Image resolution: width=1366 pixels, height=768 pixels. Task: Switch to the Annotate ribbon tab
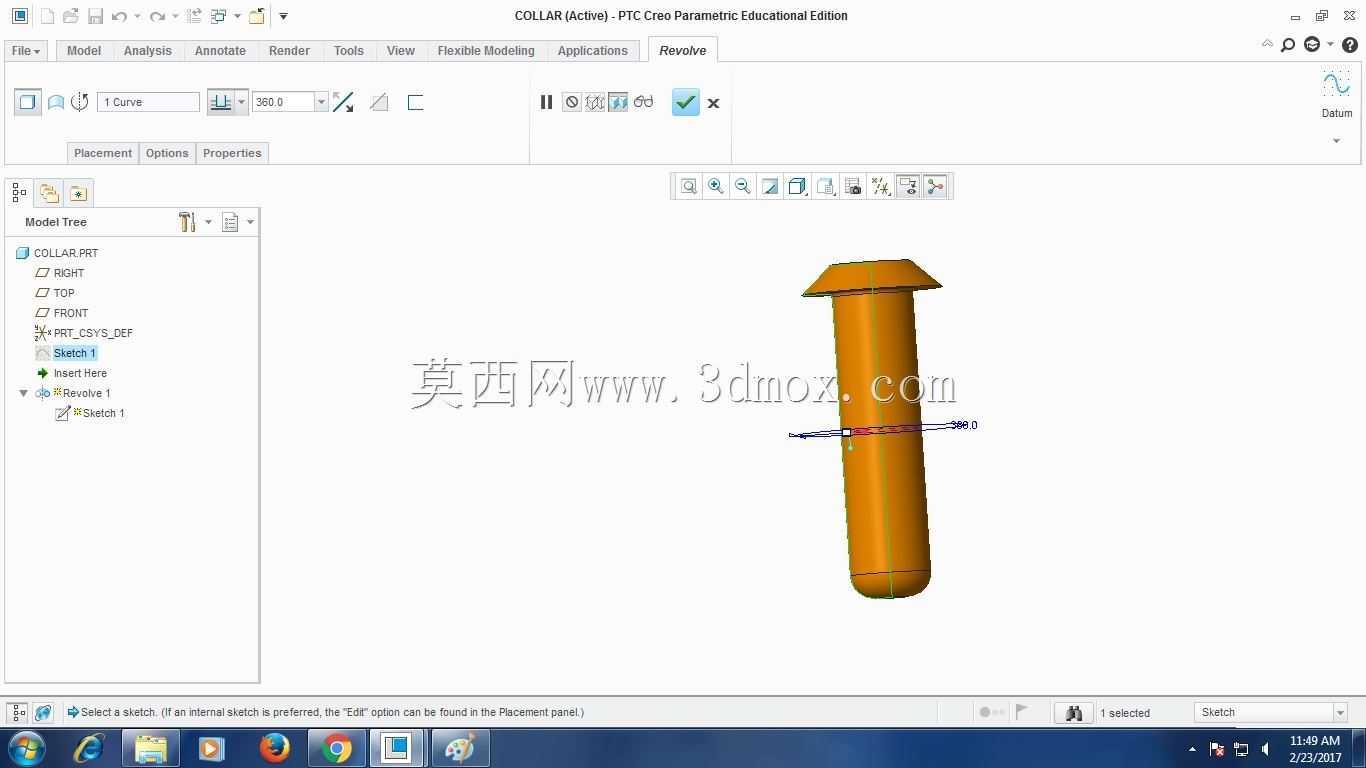(x=220, y=50)
